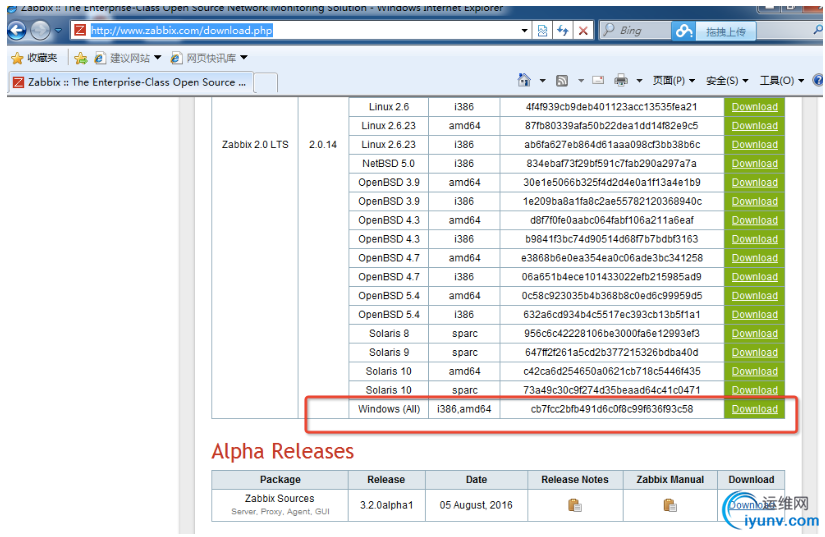Click the NetBSD 5.0 platform cell
The image size is (825, 537).
point(389,164)
